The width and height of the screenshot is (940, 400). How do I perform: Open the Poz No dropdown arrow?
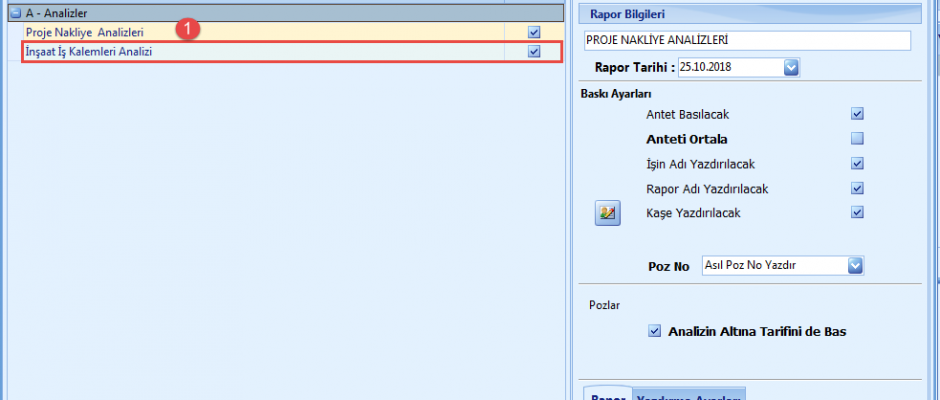tap(855, 265)
